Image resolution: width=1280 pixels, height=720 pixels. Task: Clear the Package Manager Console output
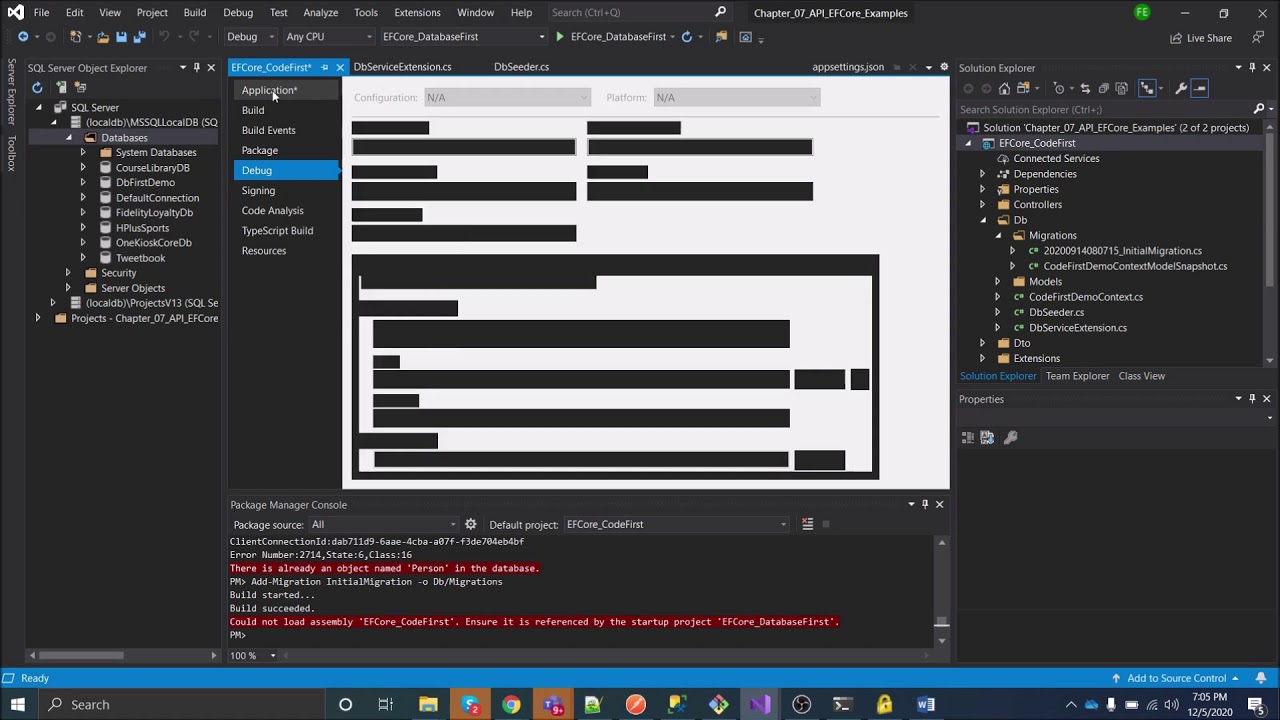807,524
